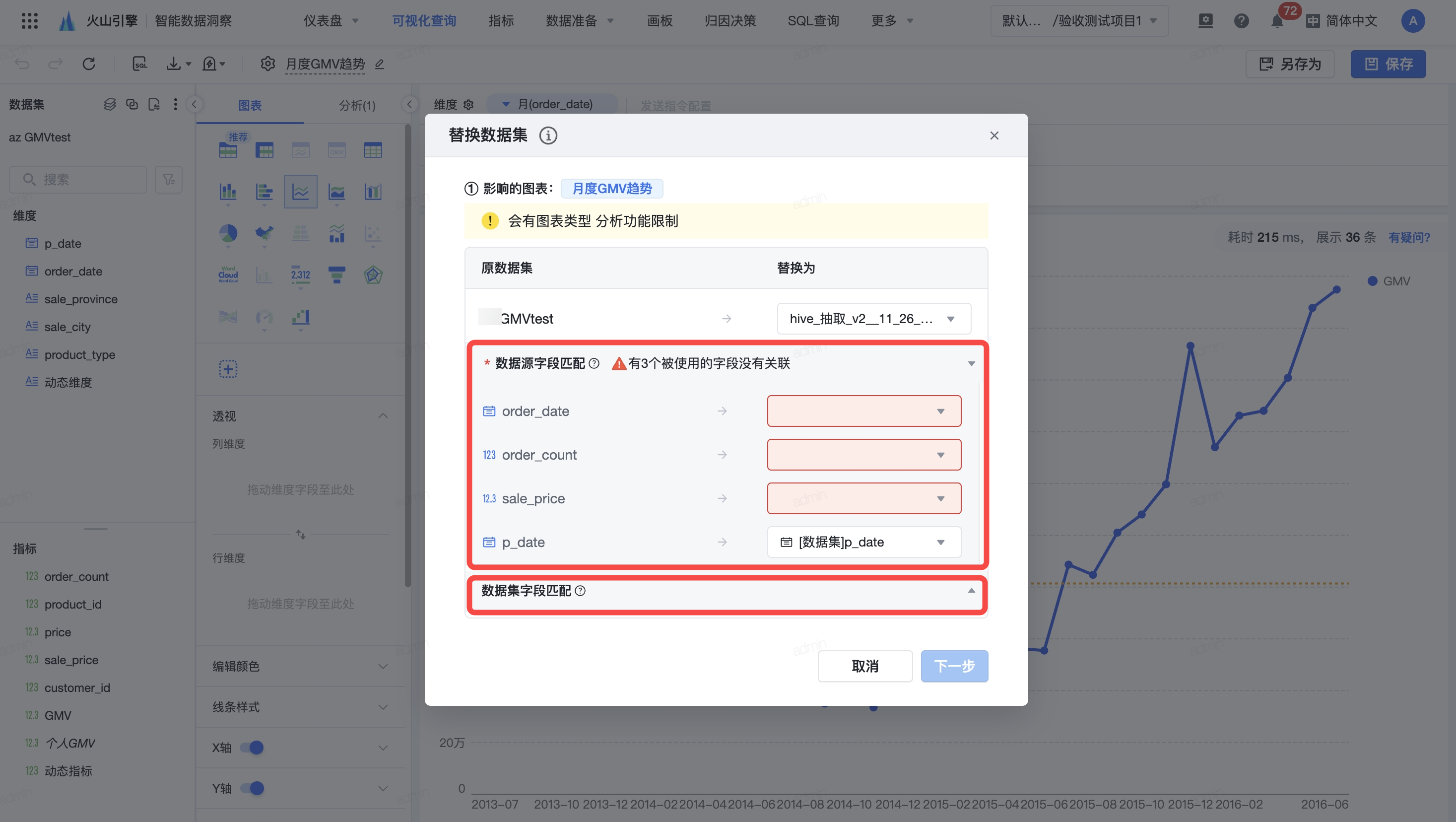1456x822 pixels.
Task: Toggle the Y轴 switch off
Action: coord(252,788)
